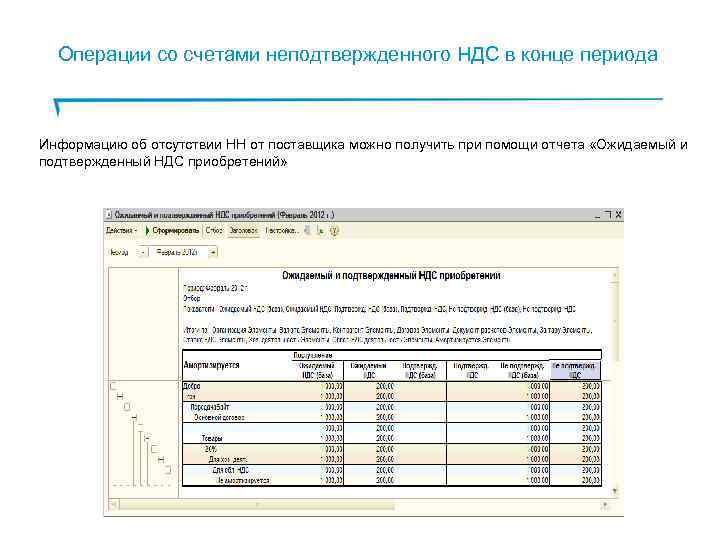Click the Подтвержд. НДС (База) column header
This screenshot has width=720, height=540.
420,370
